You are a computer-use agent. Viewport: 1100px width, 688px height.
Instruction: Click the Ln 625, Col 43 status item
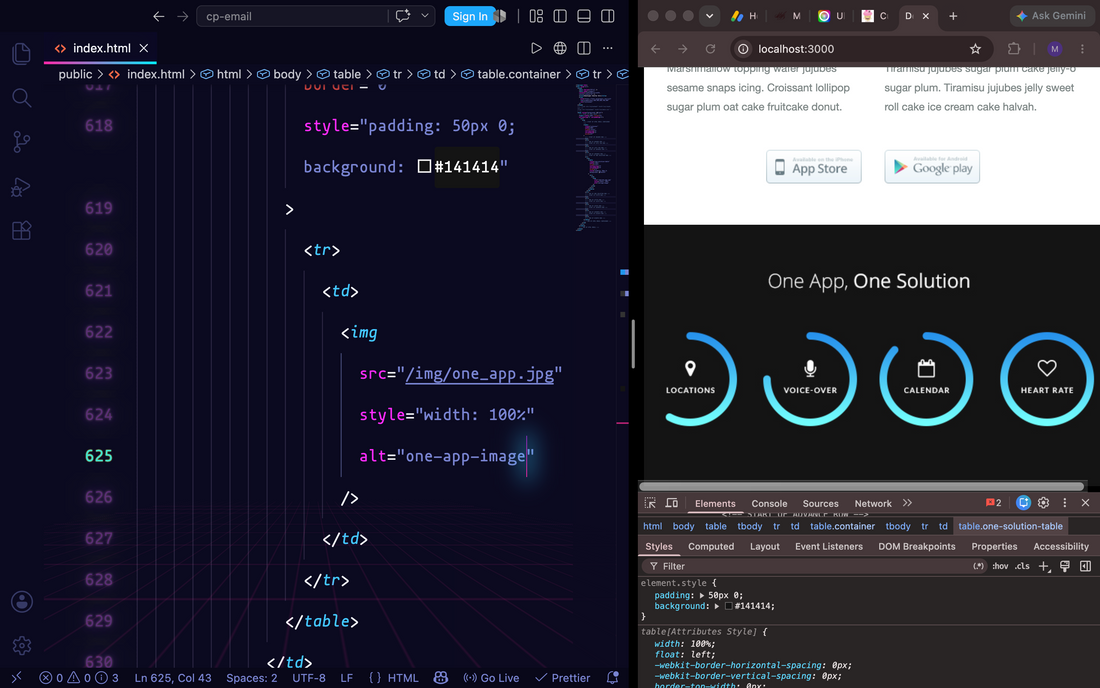click(173, 677)
